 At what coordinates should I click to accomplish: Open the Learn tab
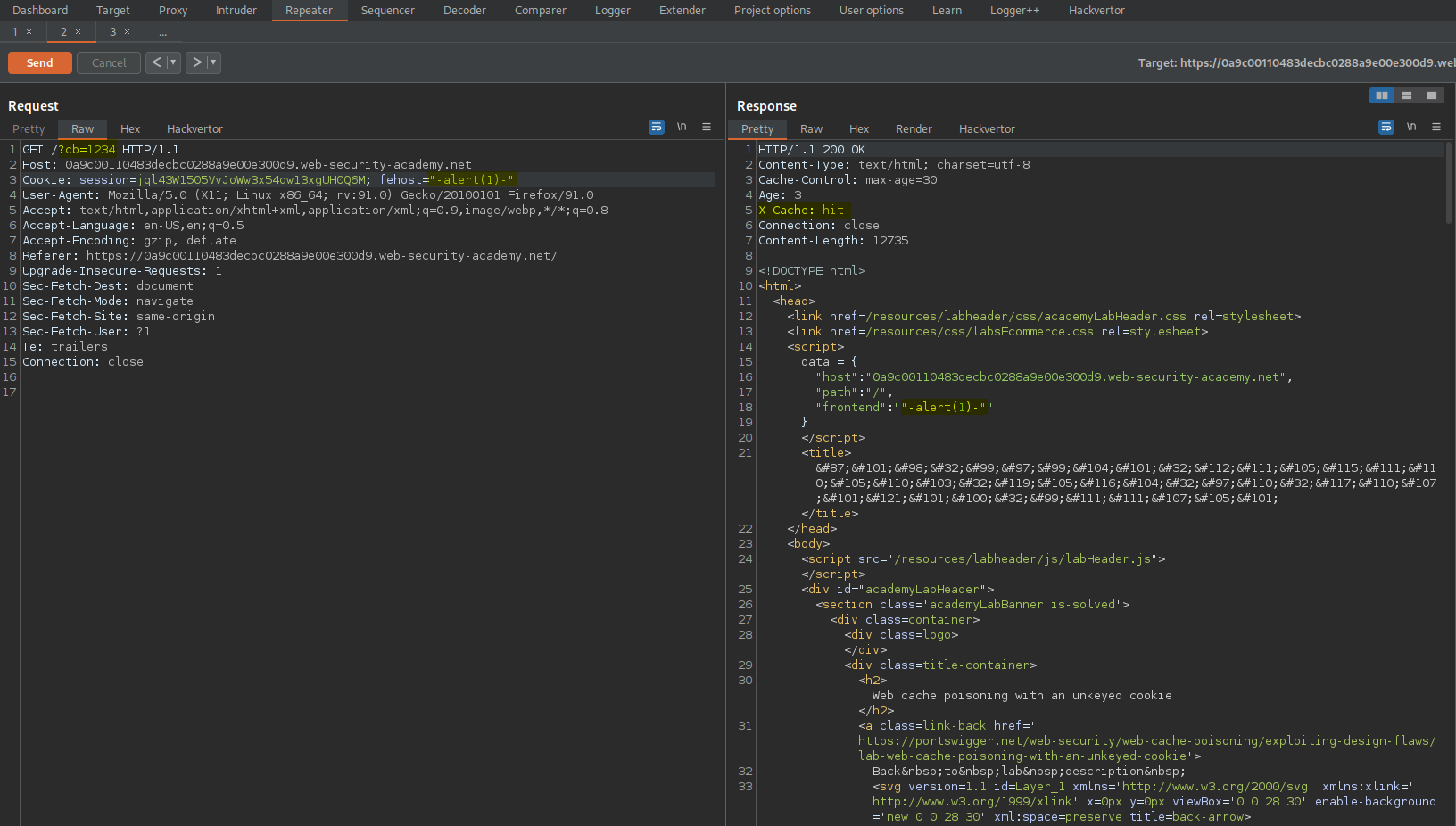click(x=947, y=11)
